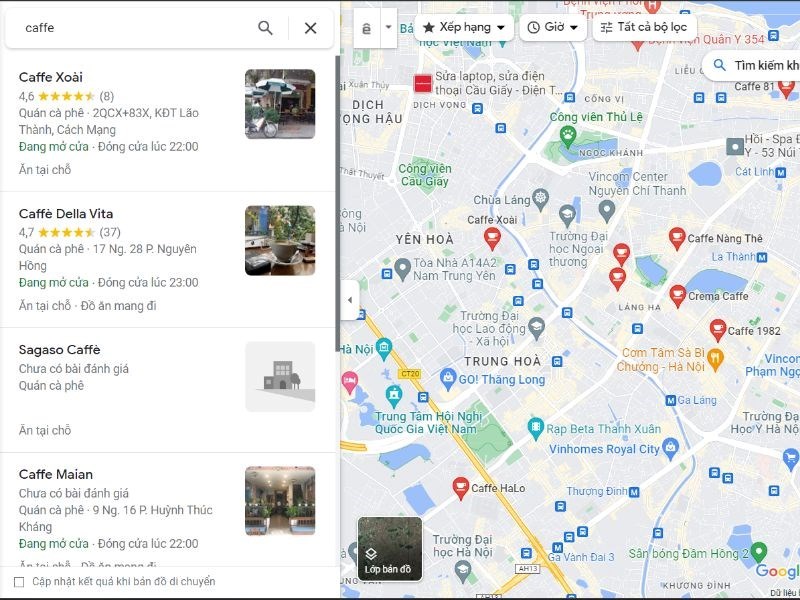Open the Caffe Xoài result title
The width and height of the screenshot is (800, 600).
point(51,77)
